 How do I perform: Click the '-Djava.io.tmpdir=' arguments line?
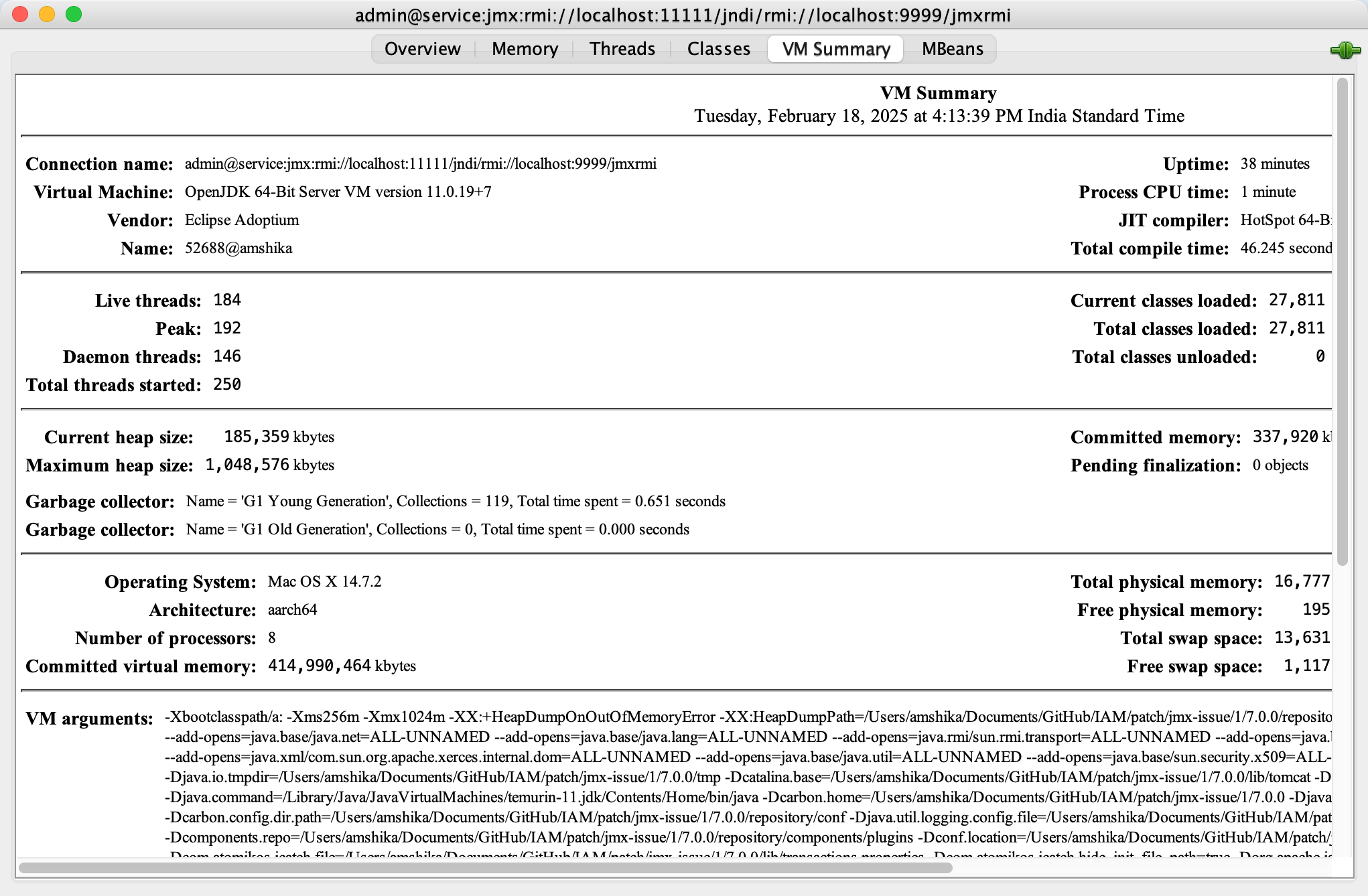[x=748, y=777]
